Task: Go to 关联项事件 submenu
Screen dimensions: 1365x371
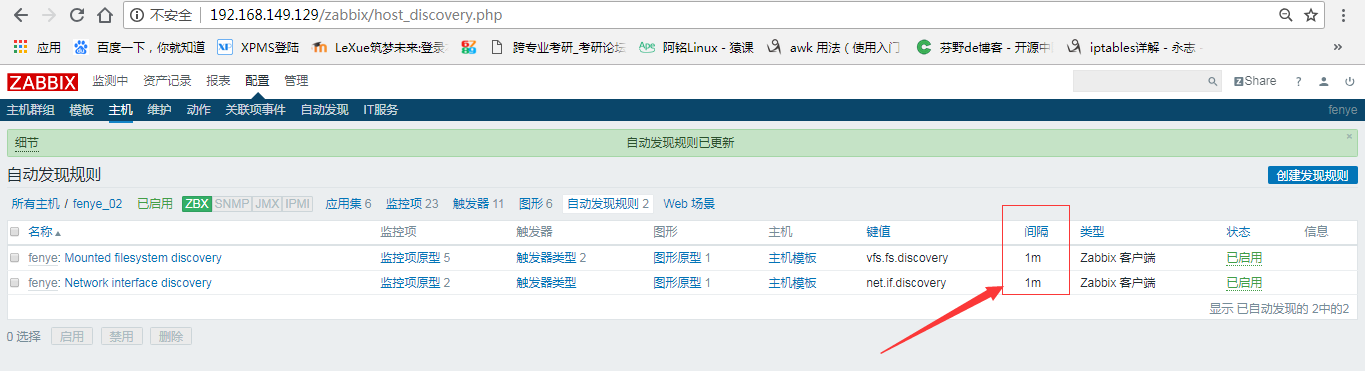Action: [255, 110]
